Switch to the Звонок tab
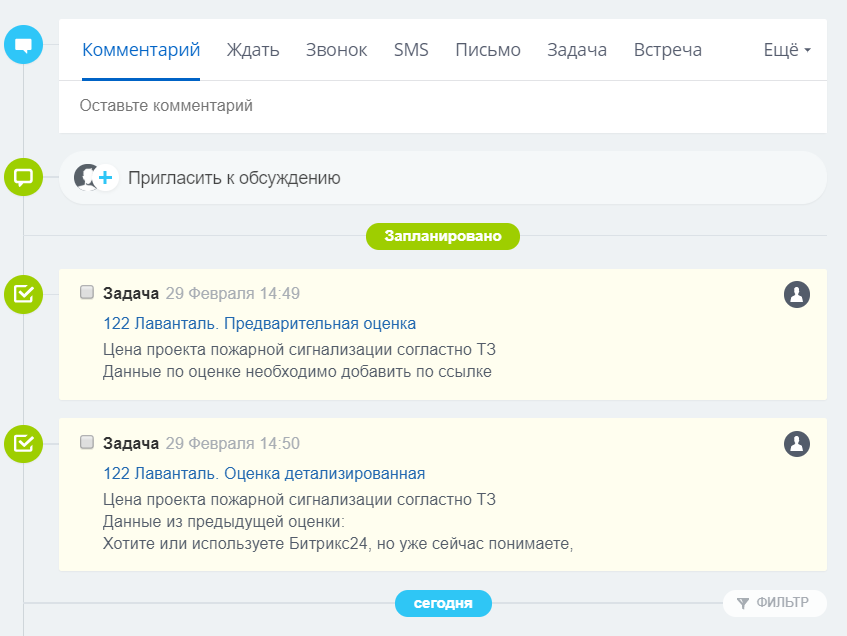Screen dimensions: 847x636 [x=336, y=50]
